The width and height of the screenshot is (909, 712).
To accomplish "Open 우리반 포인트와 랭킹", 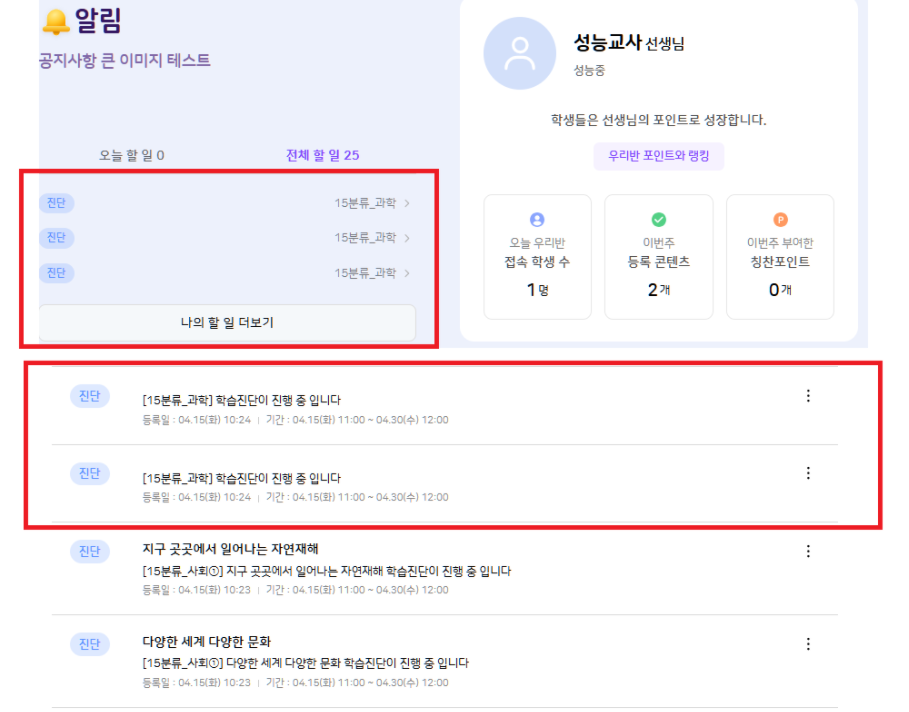I will [x=658, y=157].
